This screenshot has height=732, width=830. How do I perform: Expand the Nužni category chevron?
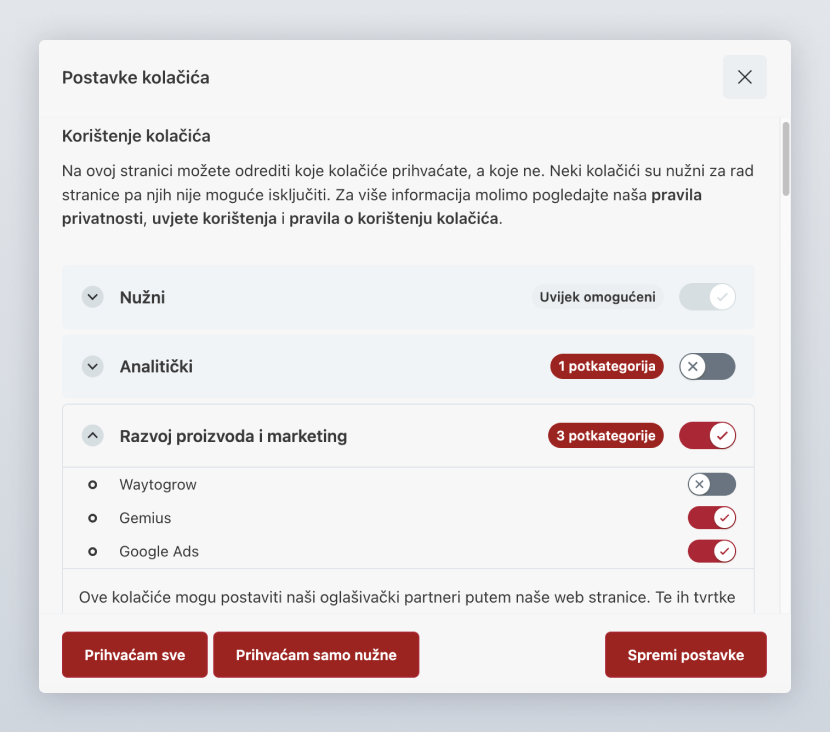pyautogui.click(x=93, y=297)
